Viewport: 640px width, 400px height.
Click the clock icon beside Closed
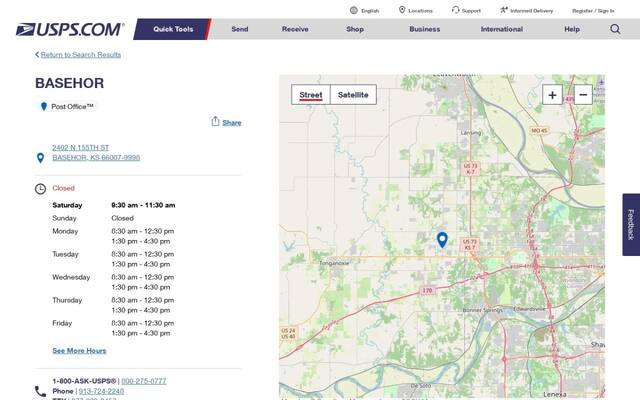click(x=40, y=189)
